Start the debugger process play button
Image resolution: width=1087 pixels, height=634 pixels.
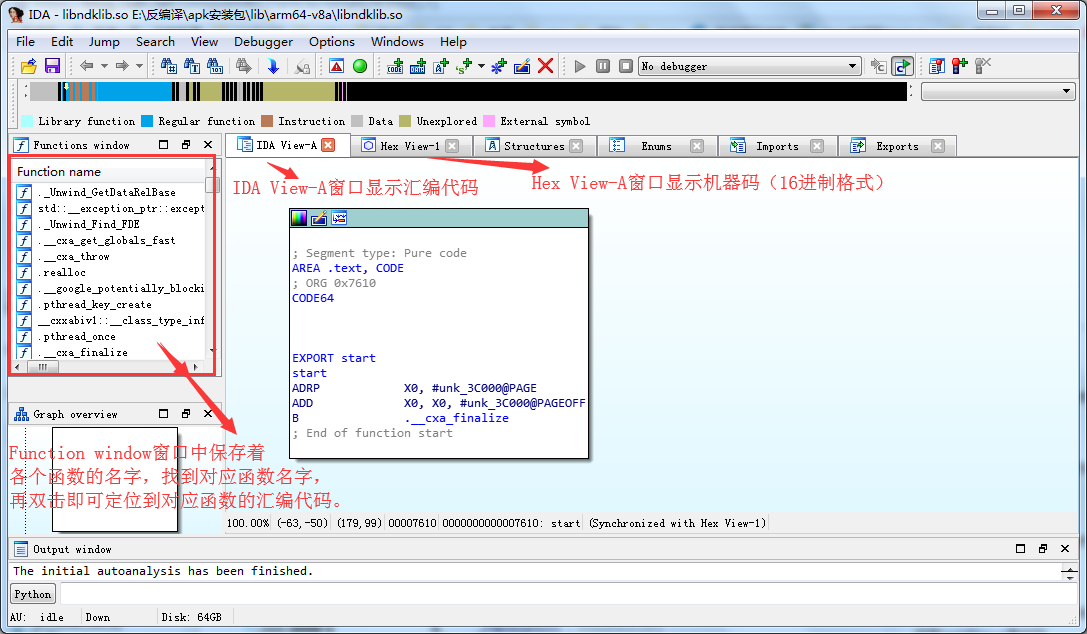580,66
